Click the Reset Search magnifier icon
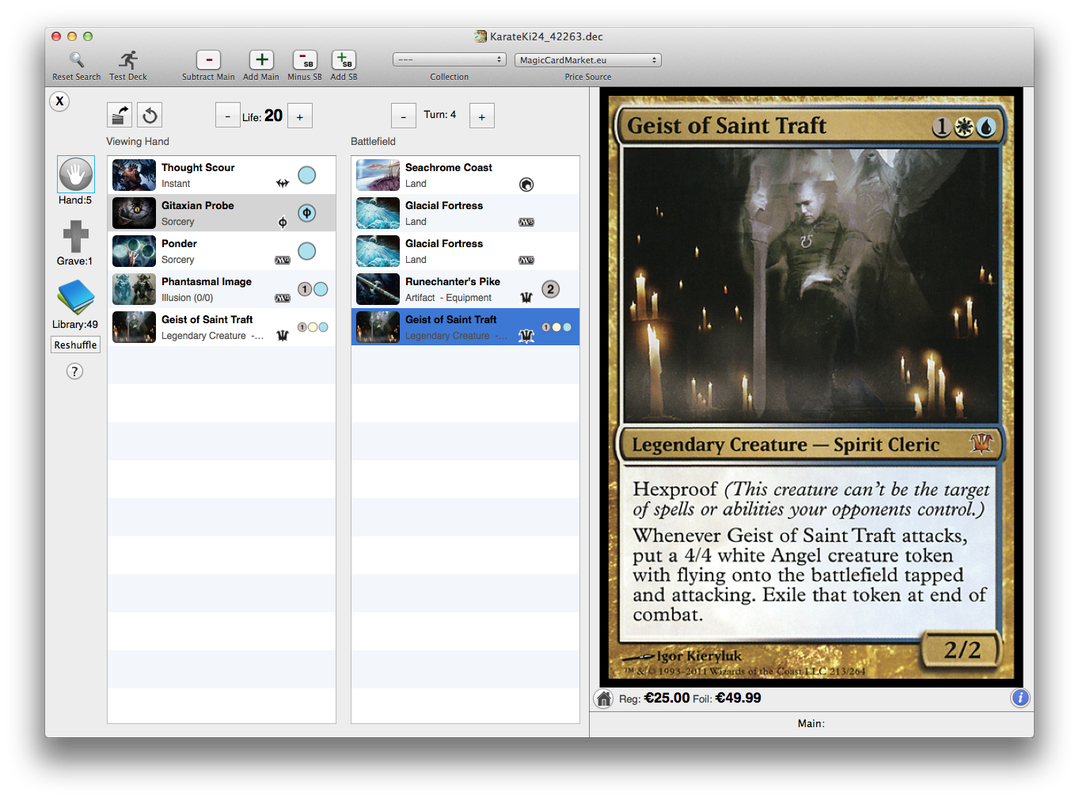Viewport: 1079px width, 800px height. tap(76, 60)
